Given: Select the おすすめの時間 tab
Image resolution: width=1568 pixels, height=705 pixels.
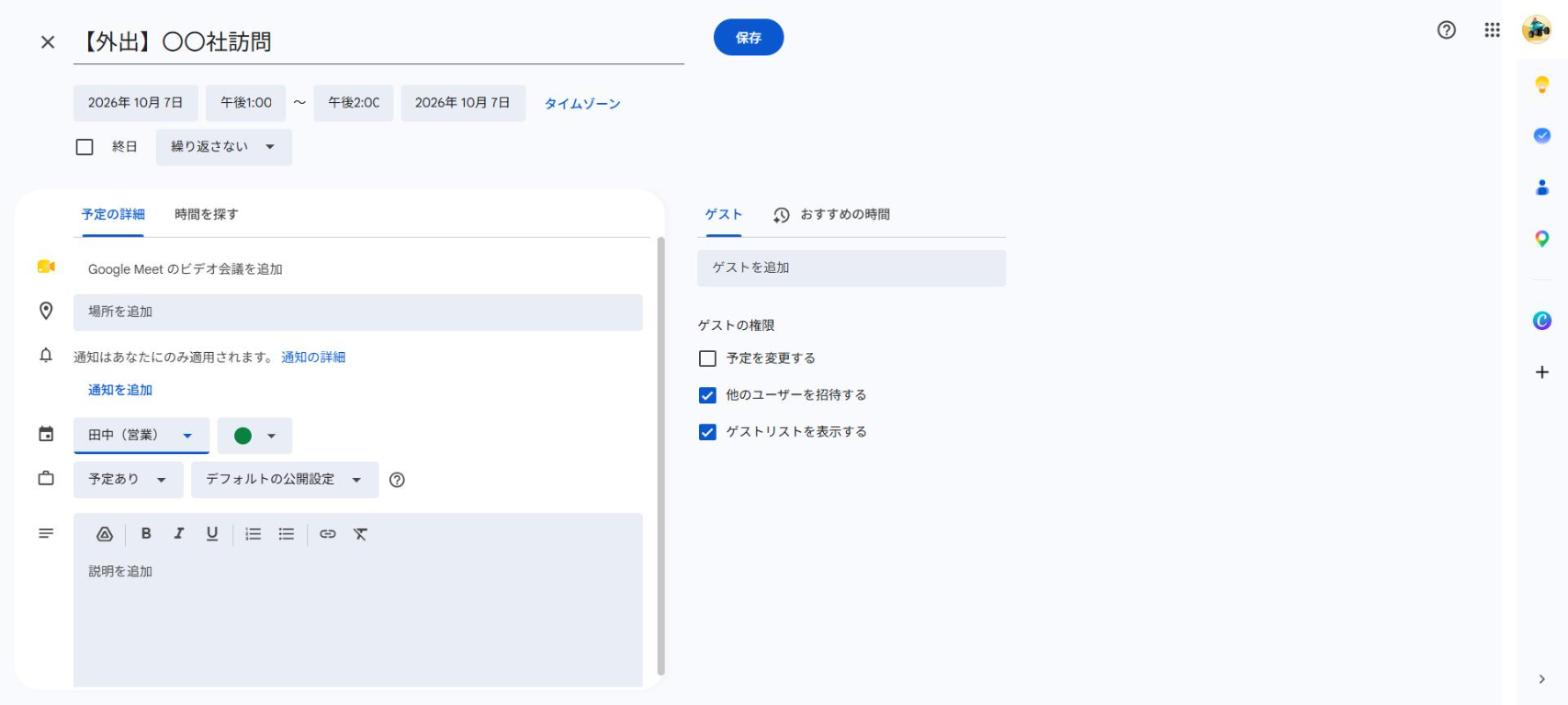Looking at the screenshot, I should click(x=831, y=214).
